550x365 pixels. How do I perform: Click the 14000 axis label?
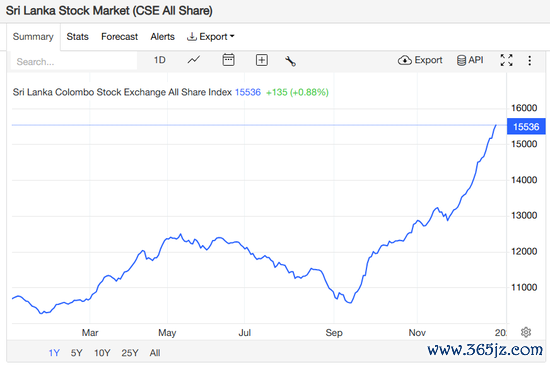coord(524,180)
